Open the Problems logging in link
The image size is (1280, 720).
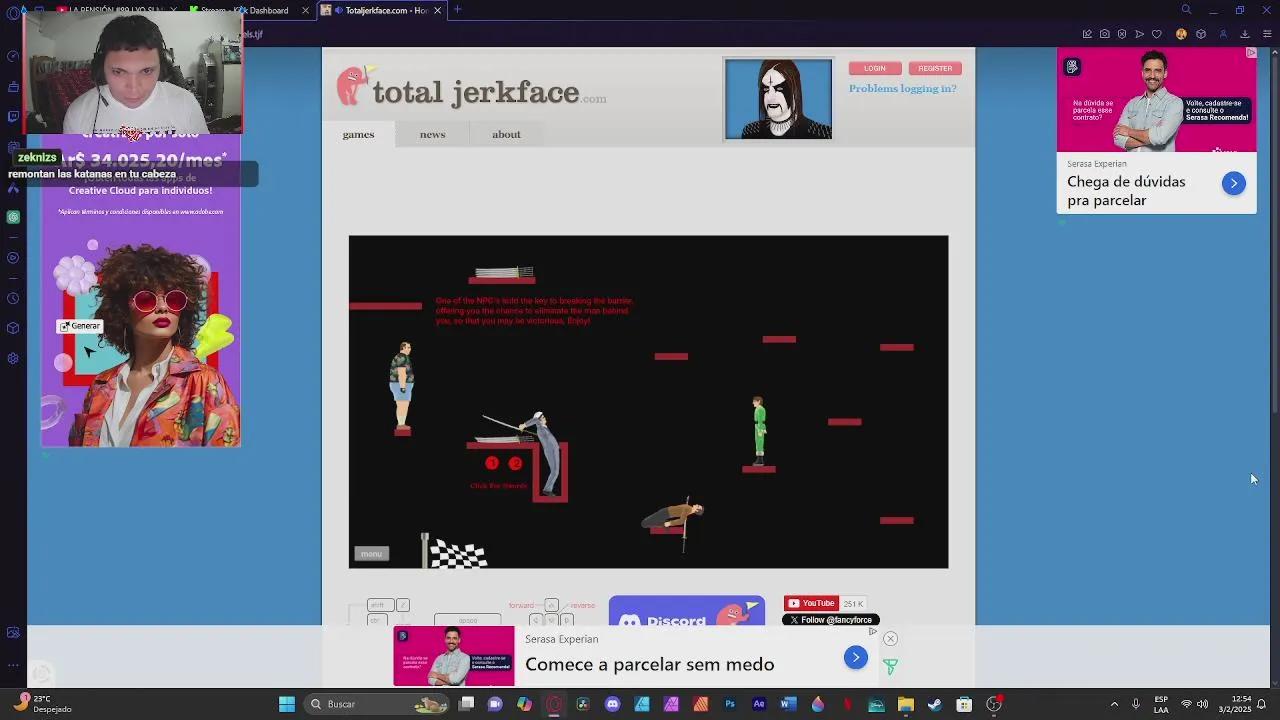point(902,89)
